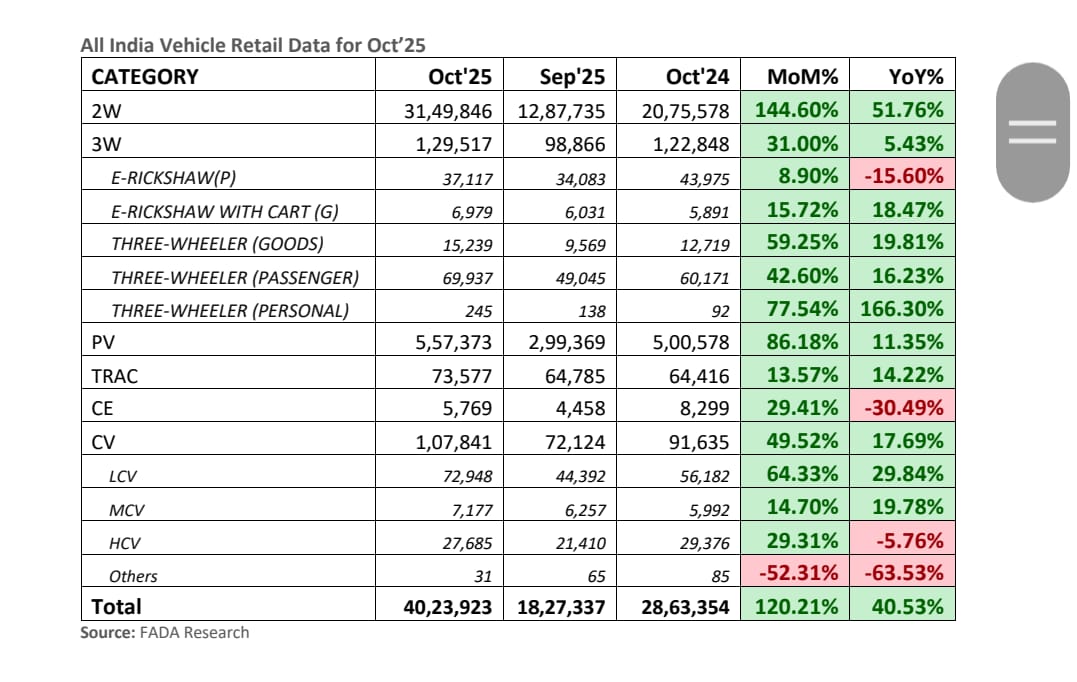Click the green 144.60% MoM cell

pos(797,111)
